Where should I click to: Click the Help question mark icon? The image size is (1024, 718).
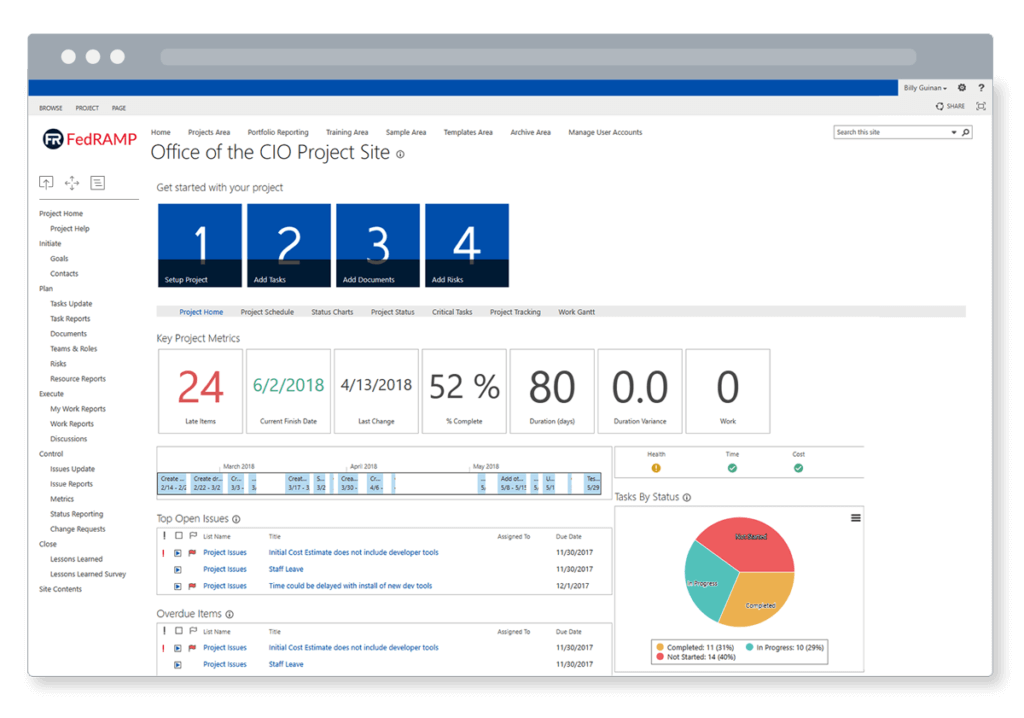click(x=981, y=88)
